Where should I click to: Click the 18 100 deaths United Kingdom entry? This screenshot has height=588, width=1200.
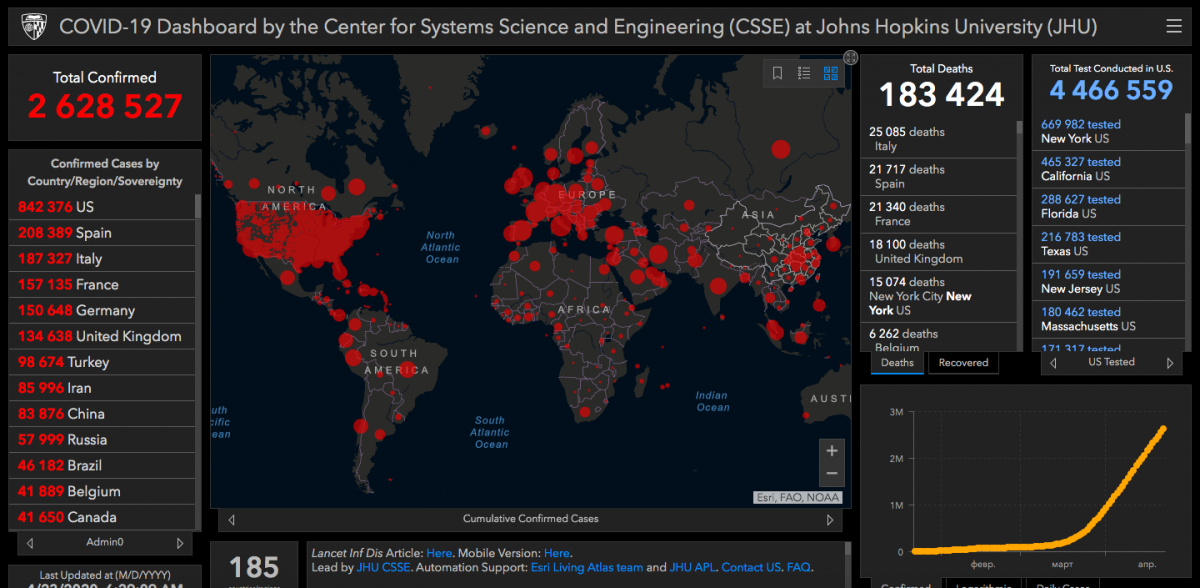(x=939, y=252)
